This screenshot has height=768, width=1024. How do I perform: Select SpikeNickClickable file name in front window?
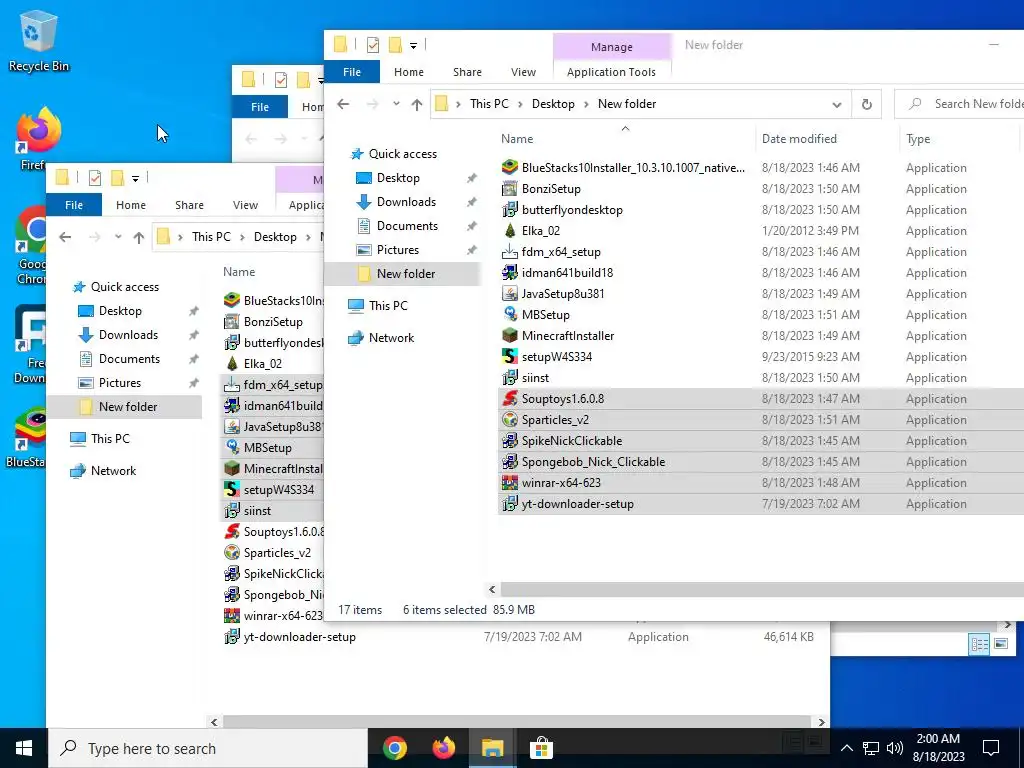(571, 441)
